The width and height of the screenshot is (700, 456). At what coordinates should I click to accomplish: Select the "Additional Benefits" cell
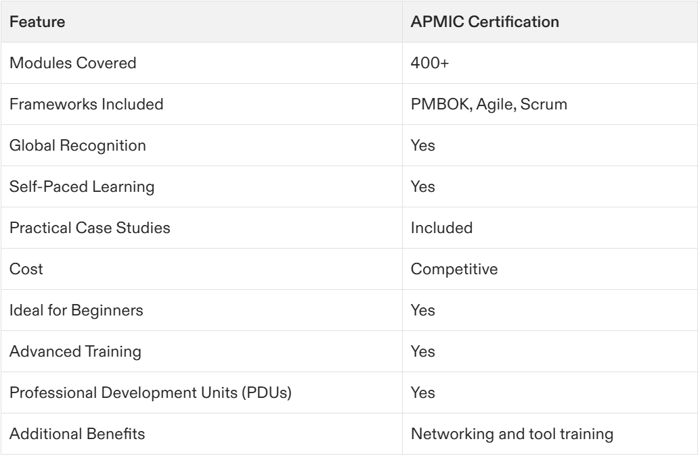point(77,434)
